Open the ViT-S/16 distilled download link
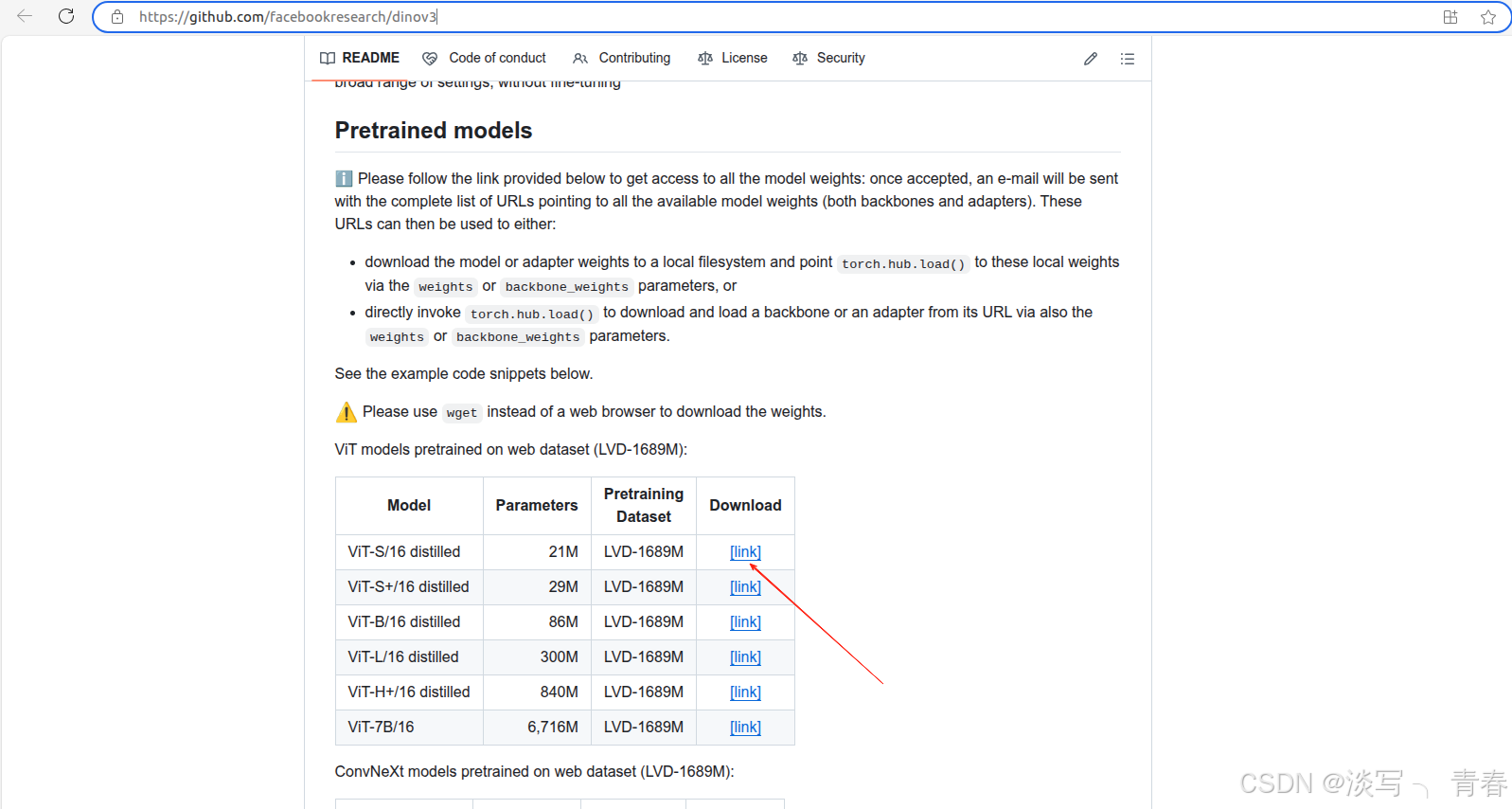The image size is (1512, 809). pos(745,552)
